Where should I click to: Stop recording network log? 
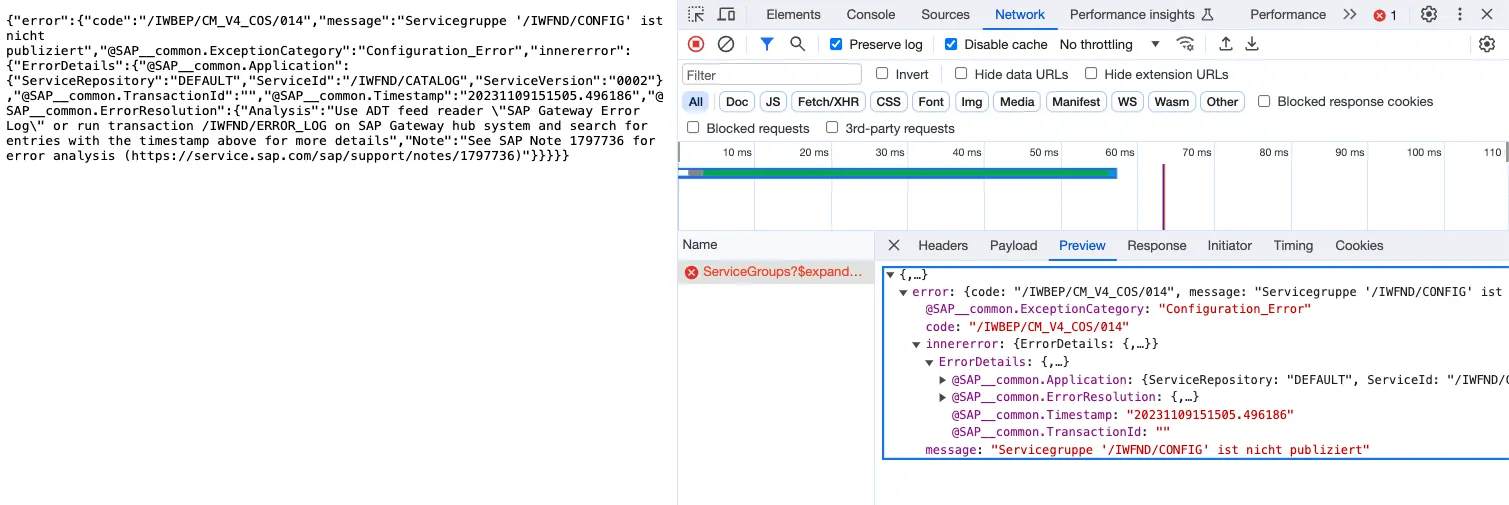pyautogui.click(x=696, y=44)
